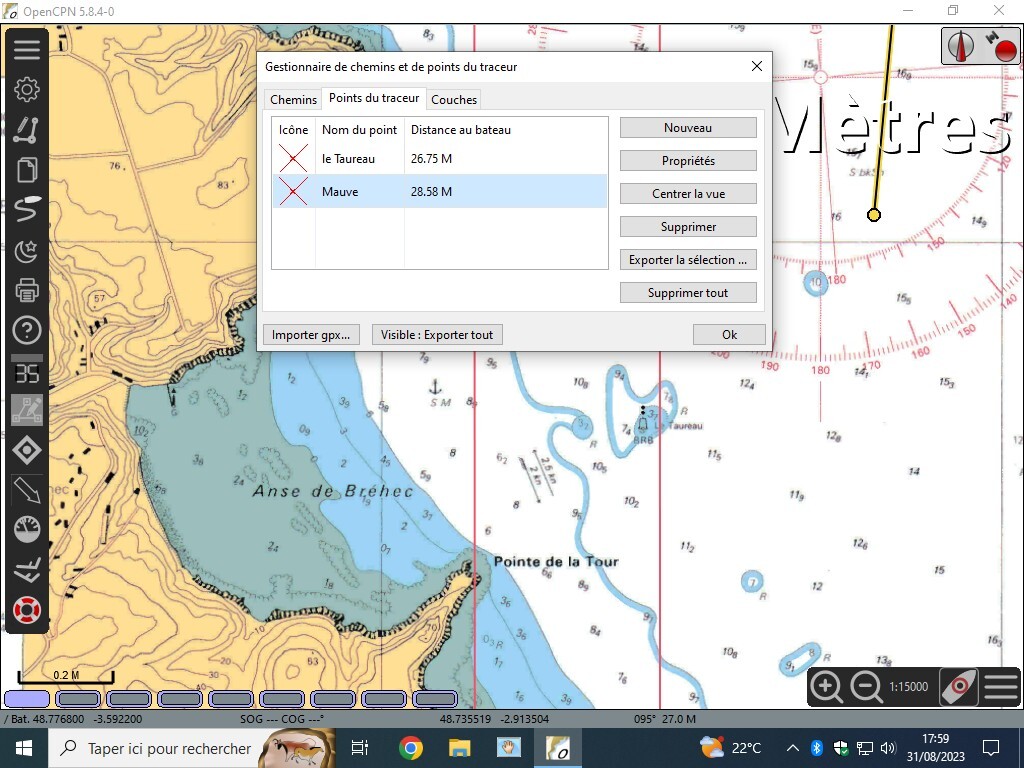Click the icon above the red lifebuoy
1024x768 pixels.
coord(27,570)
